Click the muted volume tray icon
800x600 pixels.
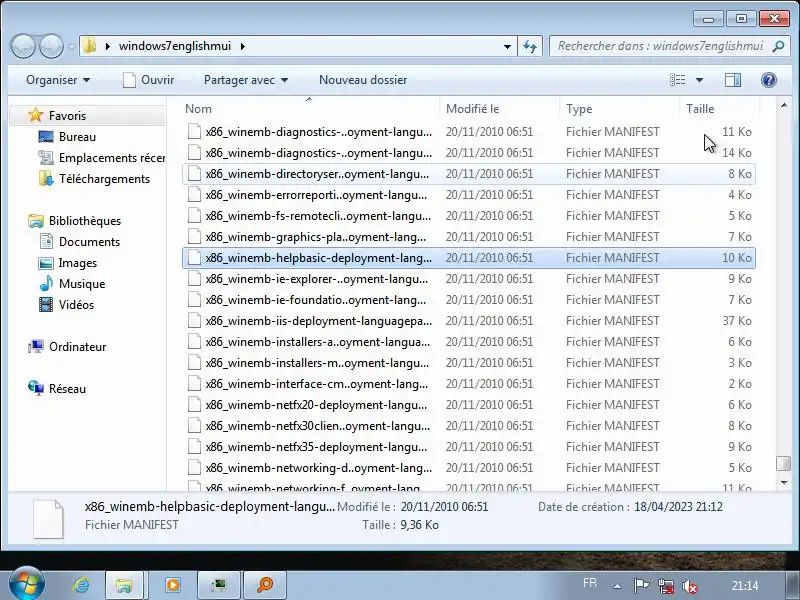point(690,586)
